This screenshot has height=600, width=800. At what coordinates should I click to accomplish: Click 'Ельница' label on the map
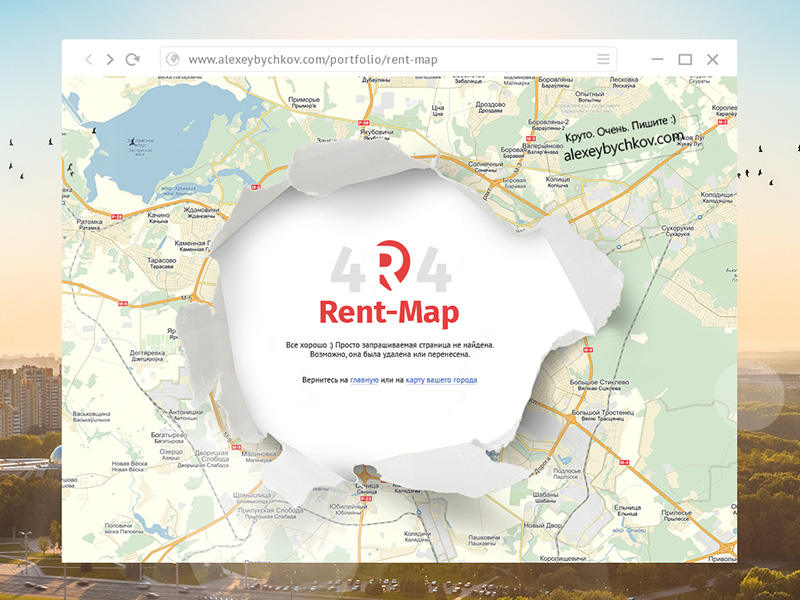point(627,508)
